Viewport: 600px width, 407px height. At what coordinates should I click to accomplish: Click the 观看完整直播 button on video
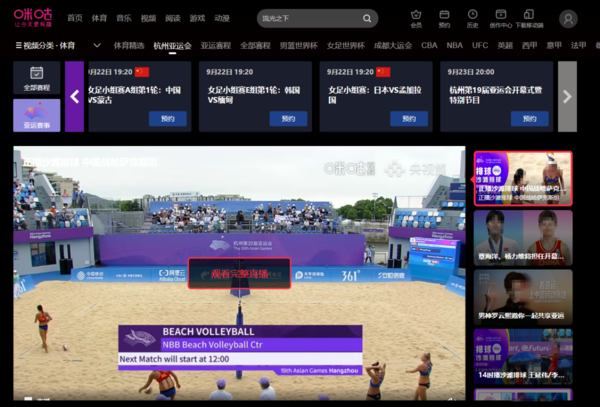(239, 273)
